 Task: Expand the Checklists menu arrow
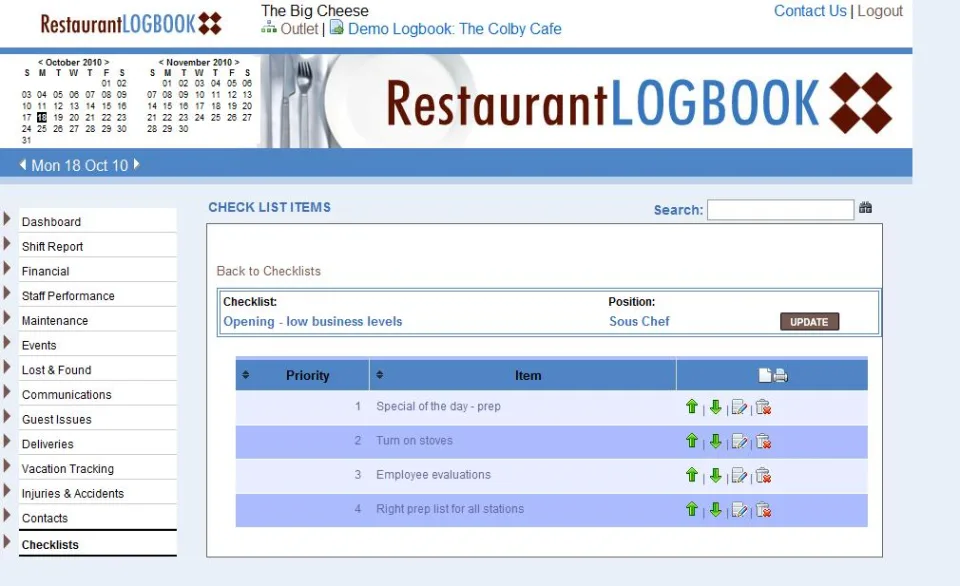pyautogui.click(x=7, y=541)
